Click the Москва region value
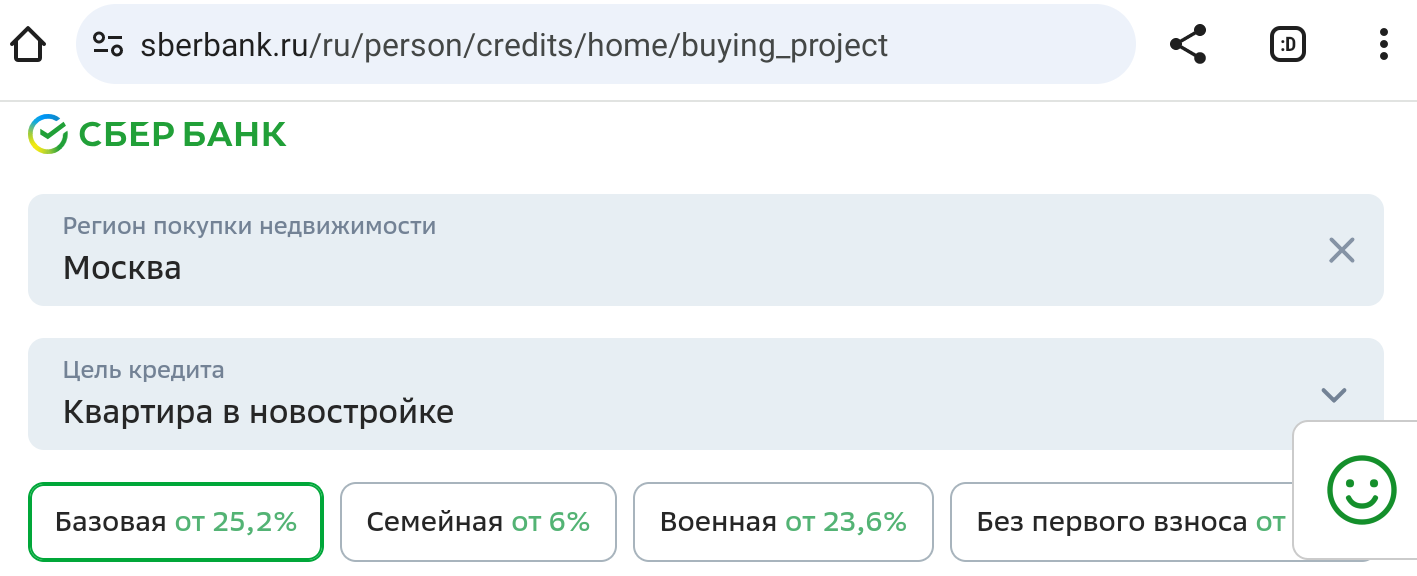This screenshot has width=1417, height=576. coord(122,268)
